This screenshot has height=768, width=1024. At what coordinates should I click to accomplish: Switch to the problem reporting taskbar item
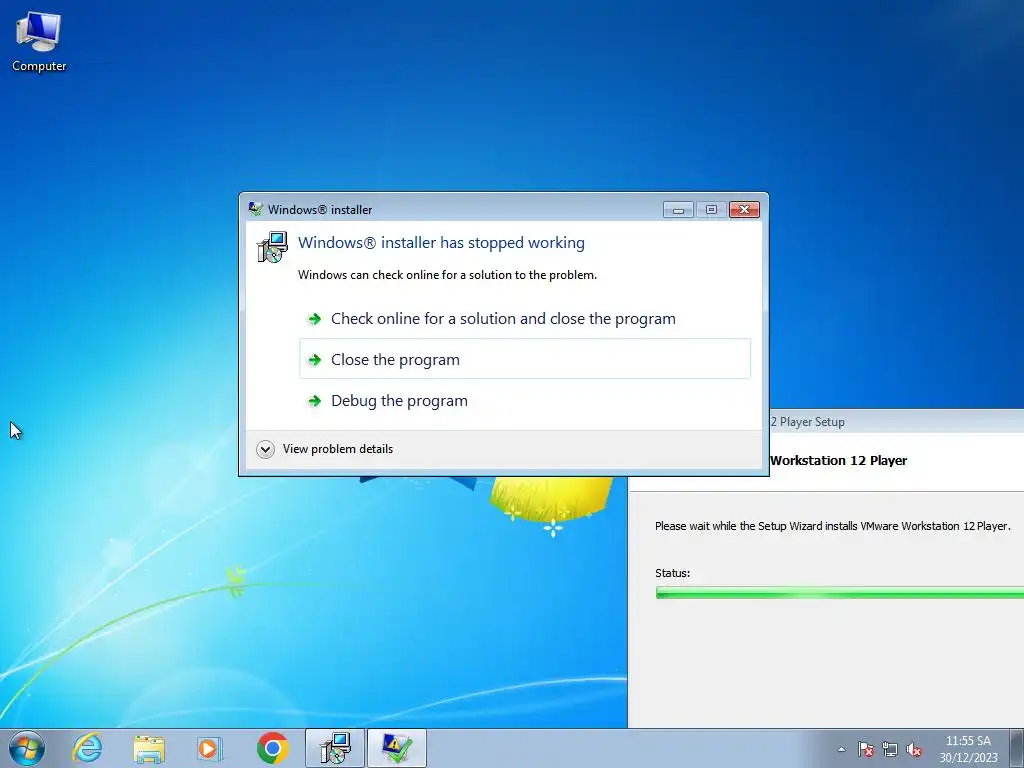click(x=396, y=748)
